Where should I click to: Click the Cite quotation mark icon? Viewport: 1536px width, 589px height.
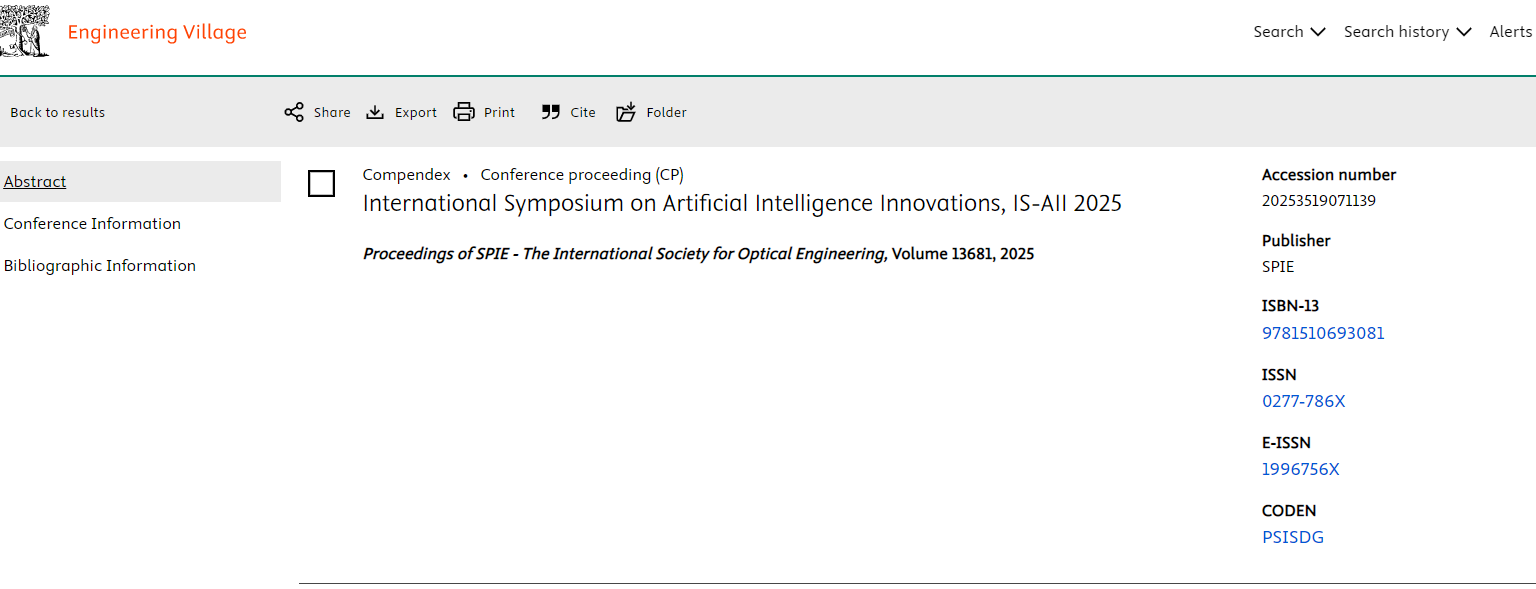click(551, 112)
